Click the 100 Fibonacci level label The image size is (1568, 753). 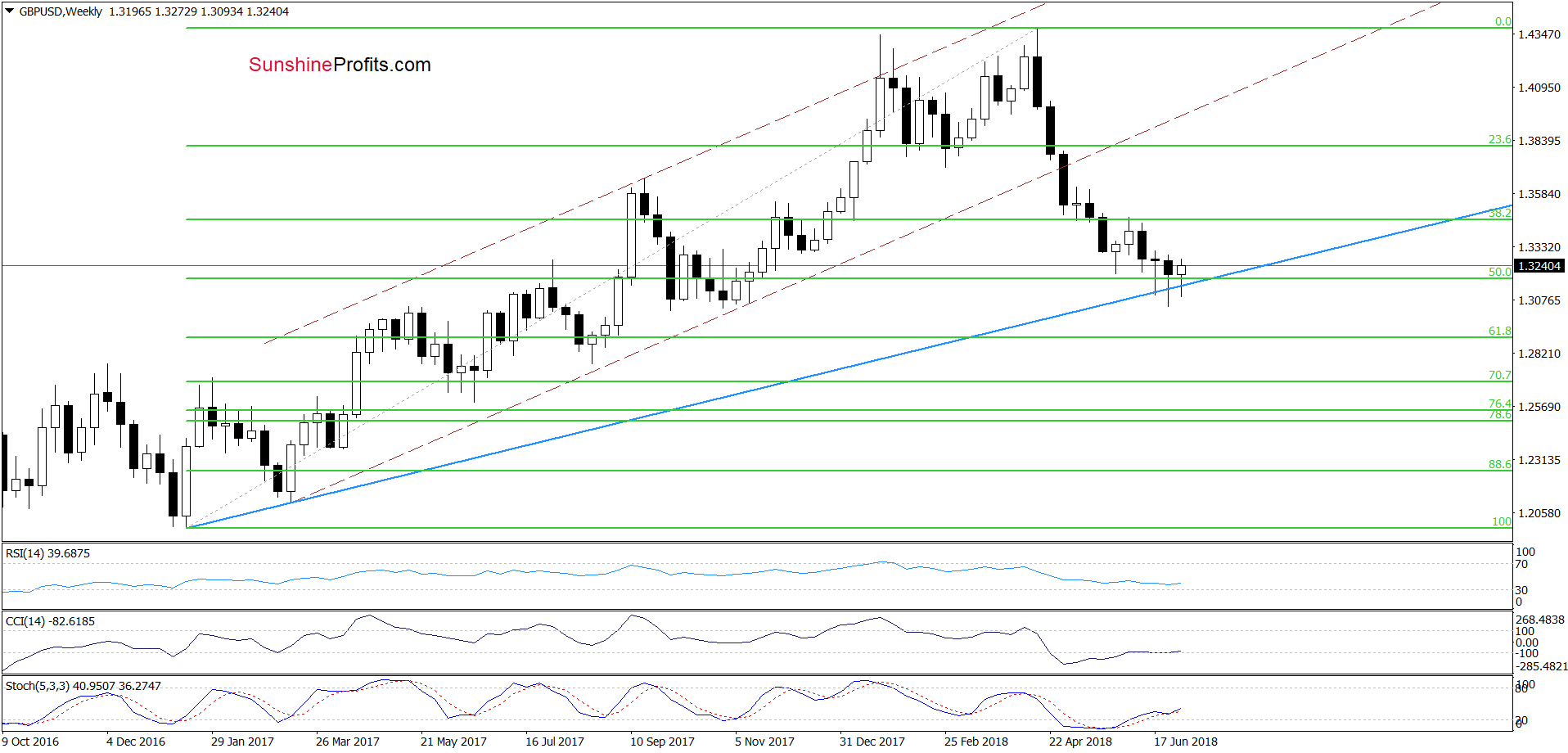click(x=1502, y=521)
